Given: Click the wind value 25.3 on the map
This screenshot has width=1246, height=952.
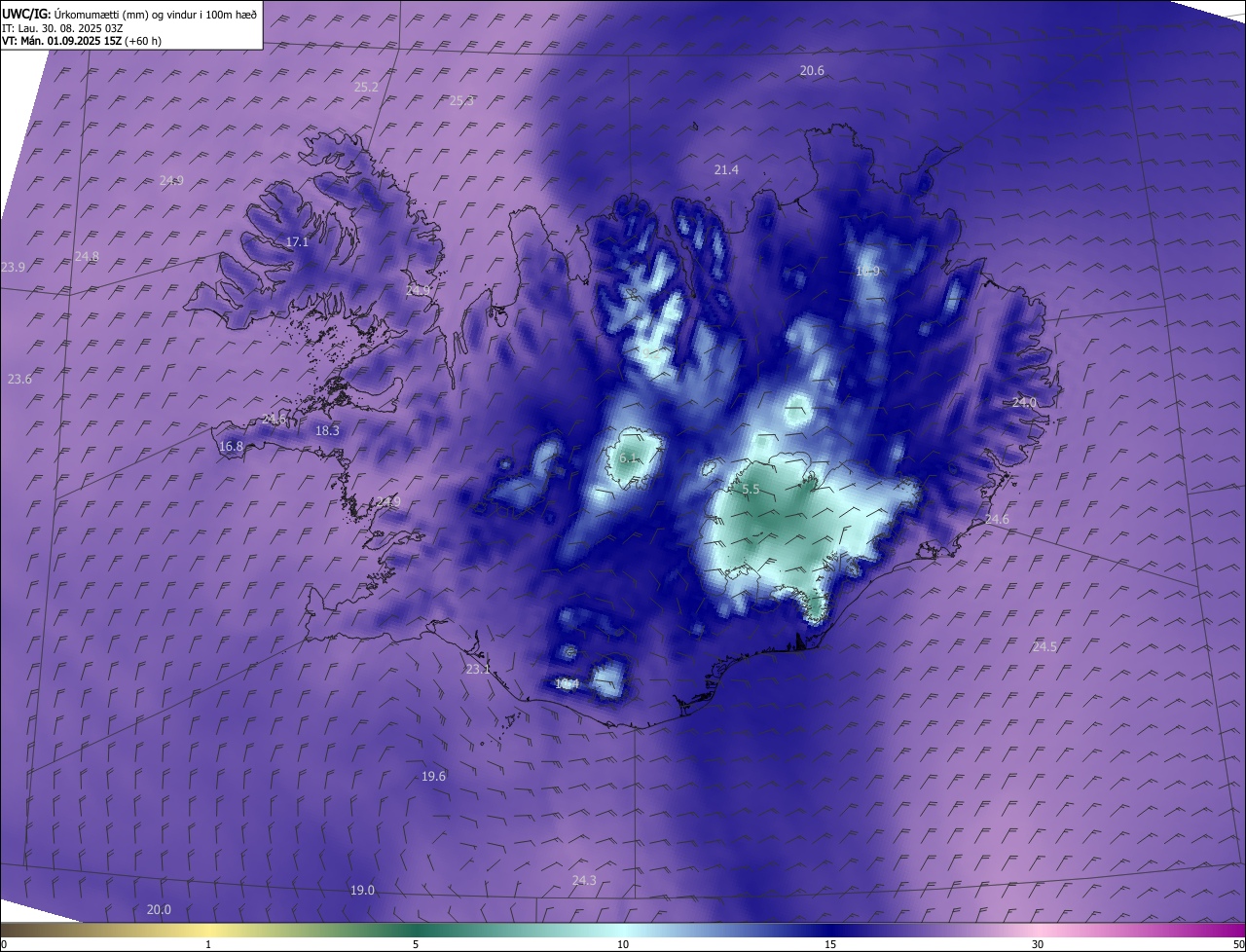Looking at the screenshot, I should tap(461, 101).
